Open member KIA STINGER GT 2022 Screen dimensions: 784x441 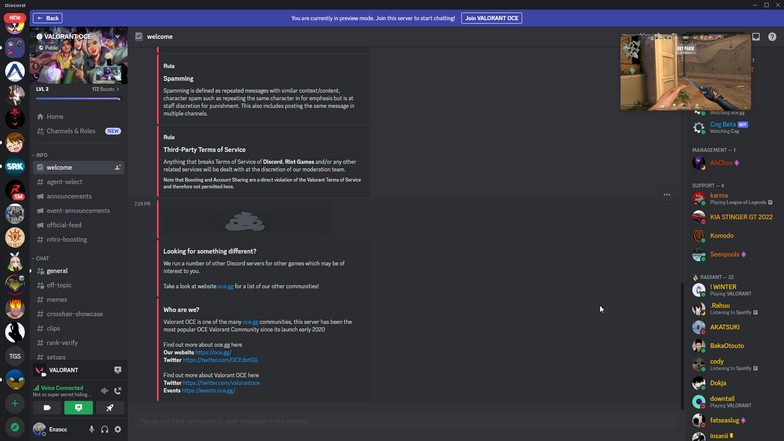pos(733,217)
